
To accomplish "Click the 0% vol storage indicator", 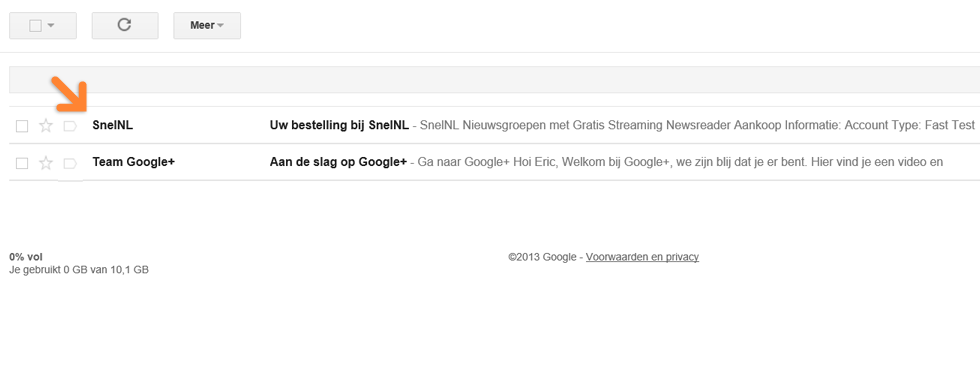I will (x=26, y=257).
